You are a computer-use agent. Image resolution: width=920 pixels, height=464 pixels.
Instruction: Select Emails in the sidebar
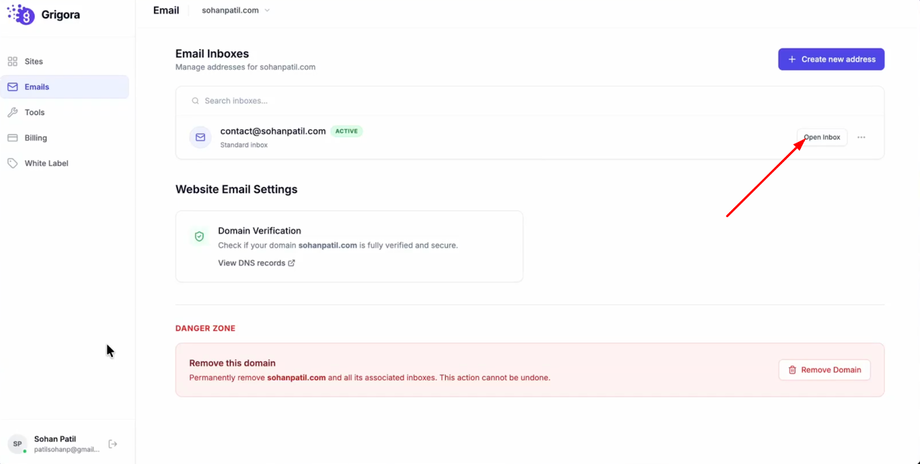pos(37,87)
